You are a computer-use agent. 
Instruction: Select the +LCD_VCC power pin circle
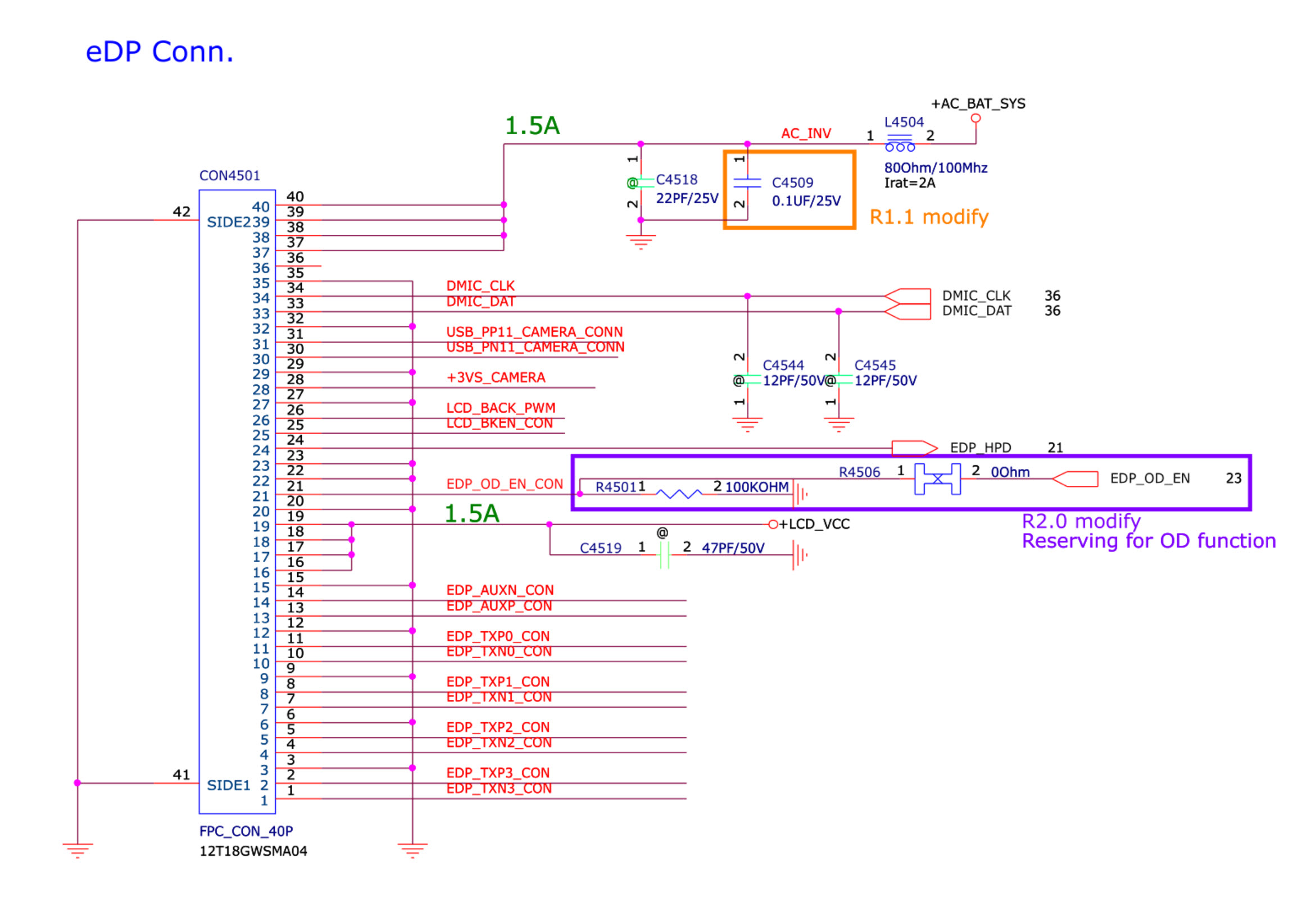coord(773,525)
